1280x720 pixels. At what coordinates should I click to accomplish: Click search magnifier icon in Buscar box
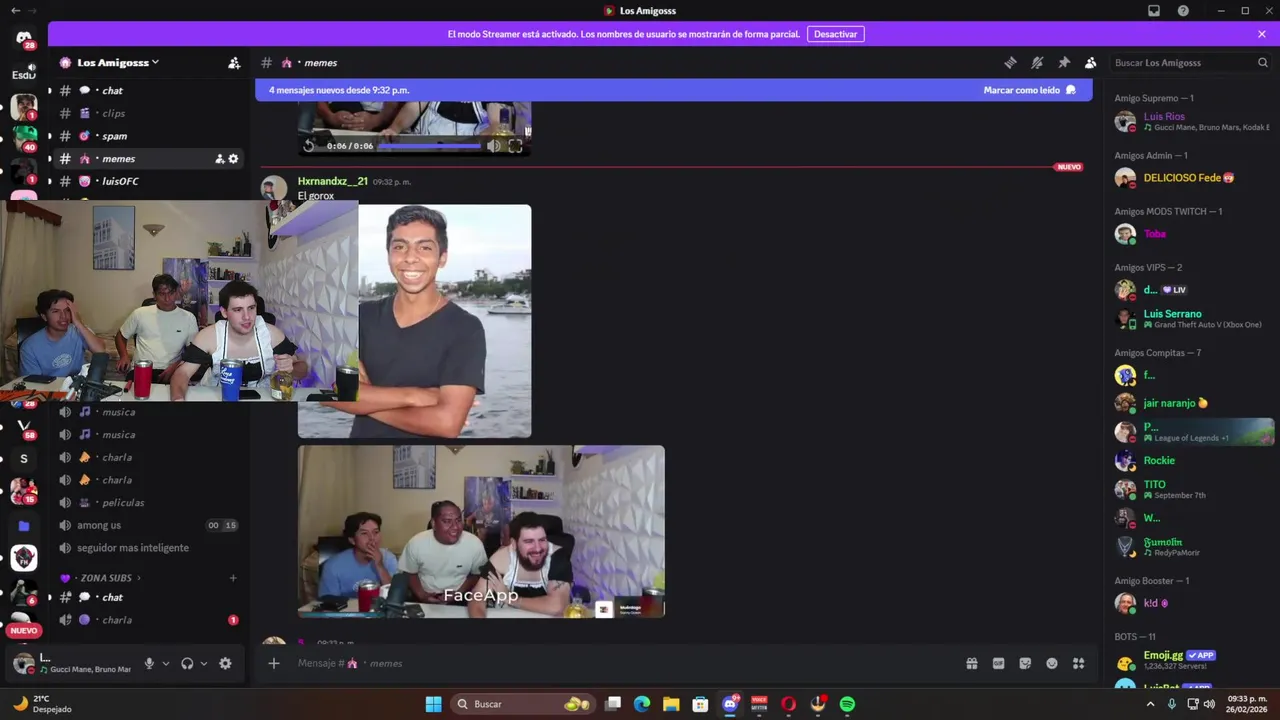pos(1263,62)
